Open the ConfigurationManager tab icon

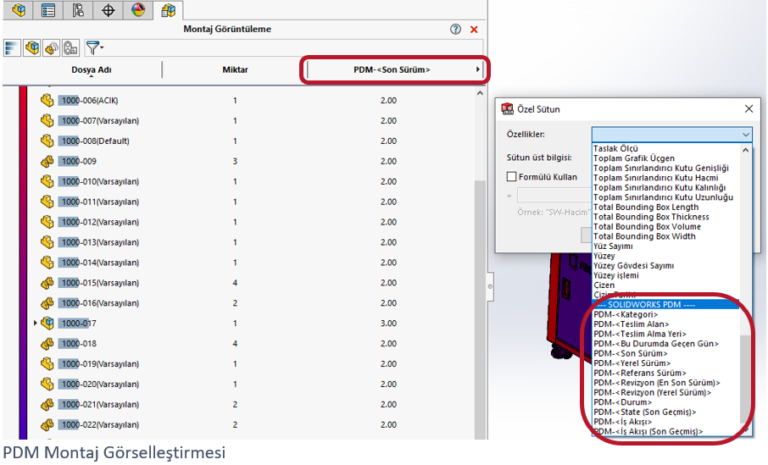pyautogui.click(x=79, y=10)
